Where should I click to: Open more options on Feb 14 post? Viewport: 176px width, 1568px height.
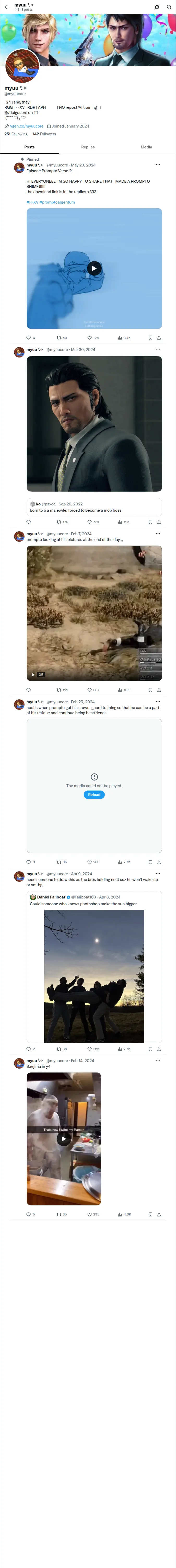158,1060
